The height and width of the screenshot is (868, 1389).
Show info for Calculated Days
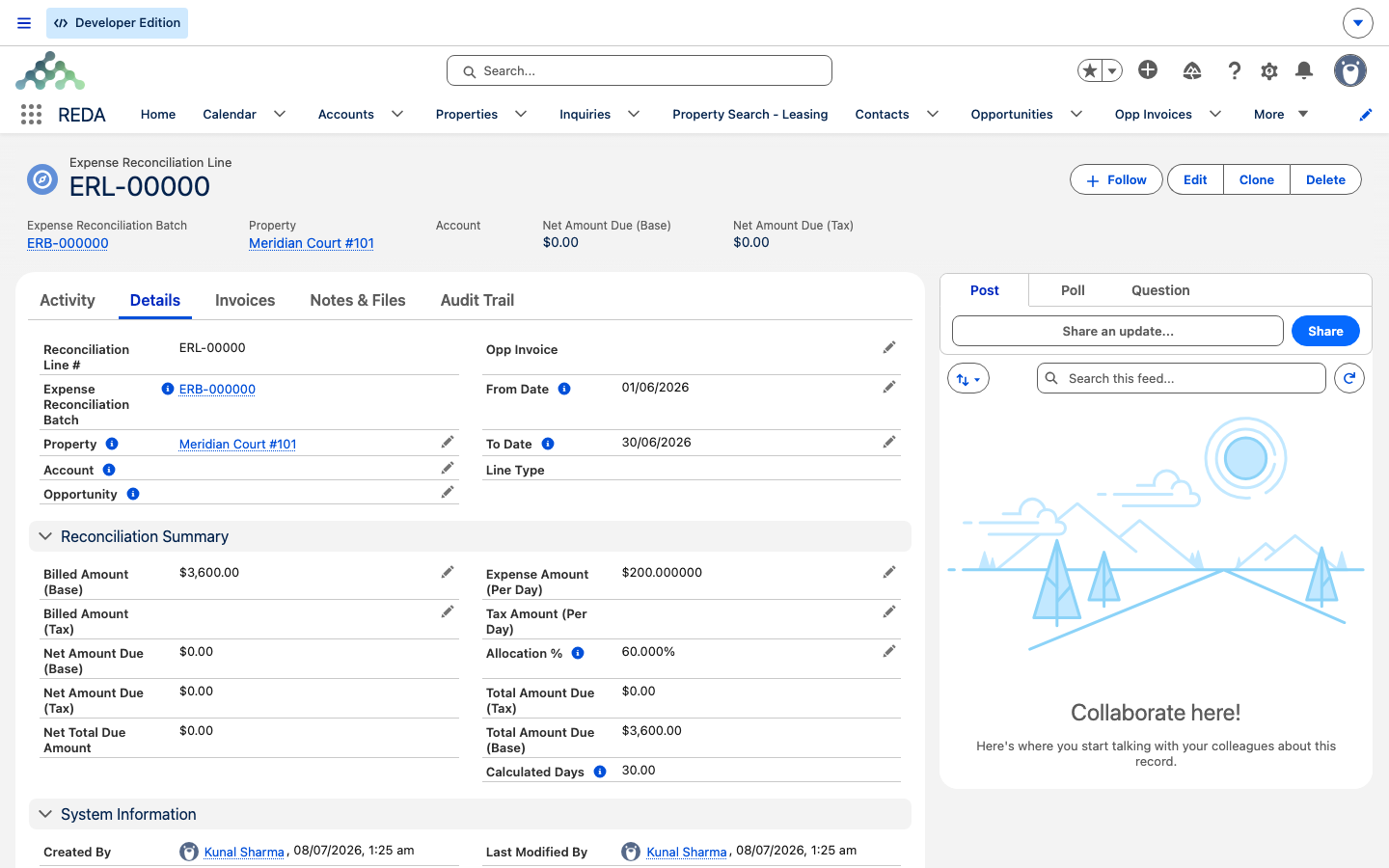(x=600, y=772)
